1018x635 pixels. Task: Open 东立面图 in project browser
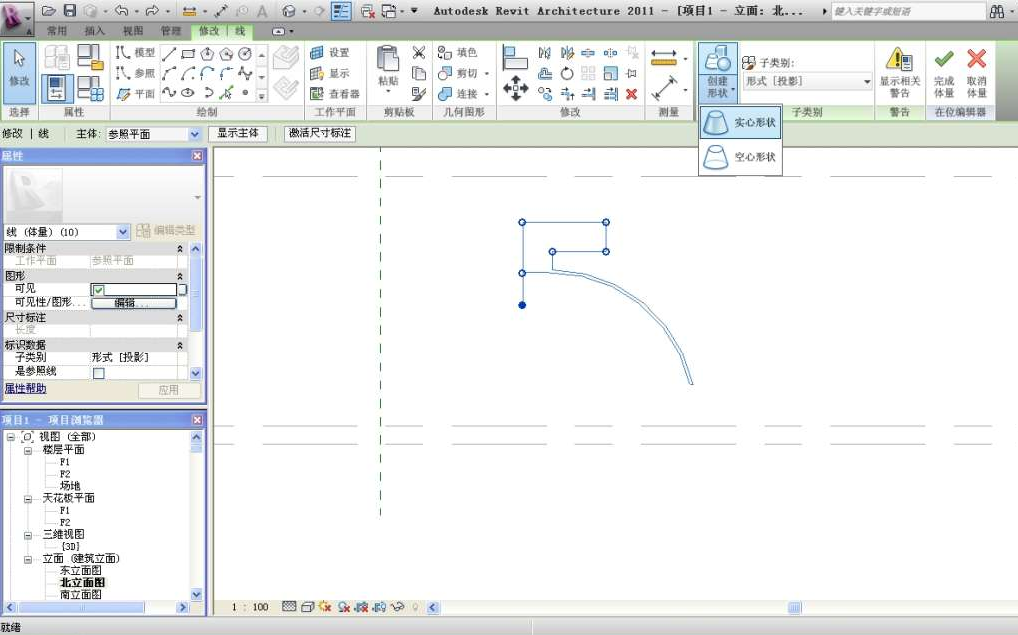tap(80, 570)
